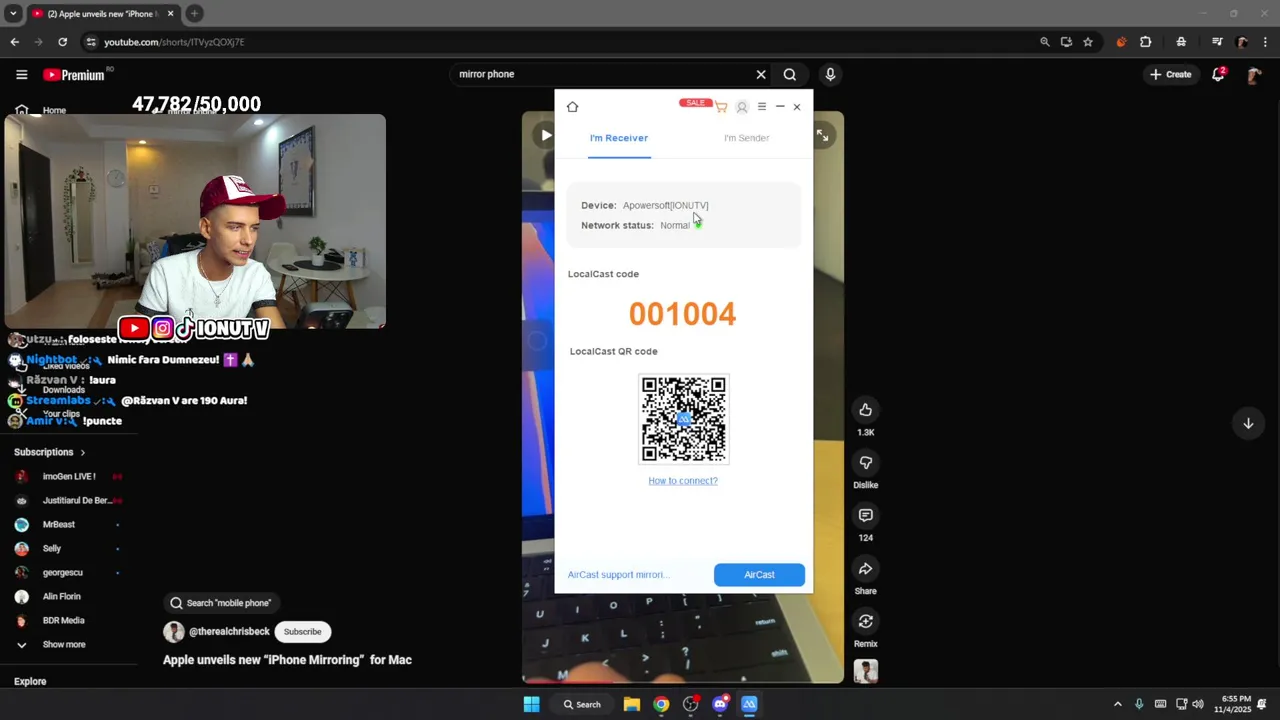Click the install app icon in address bar
The width and height of the screenshot is (1280, 720).
1066,42
